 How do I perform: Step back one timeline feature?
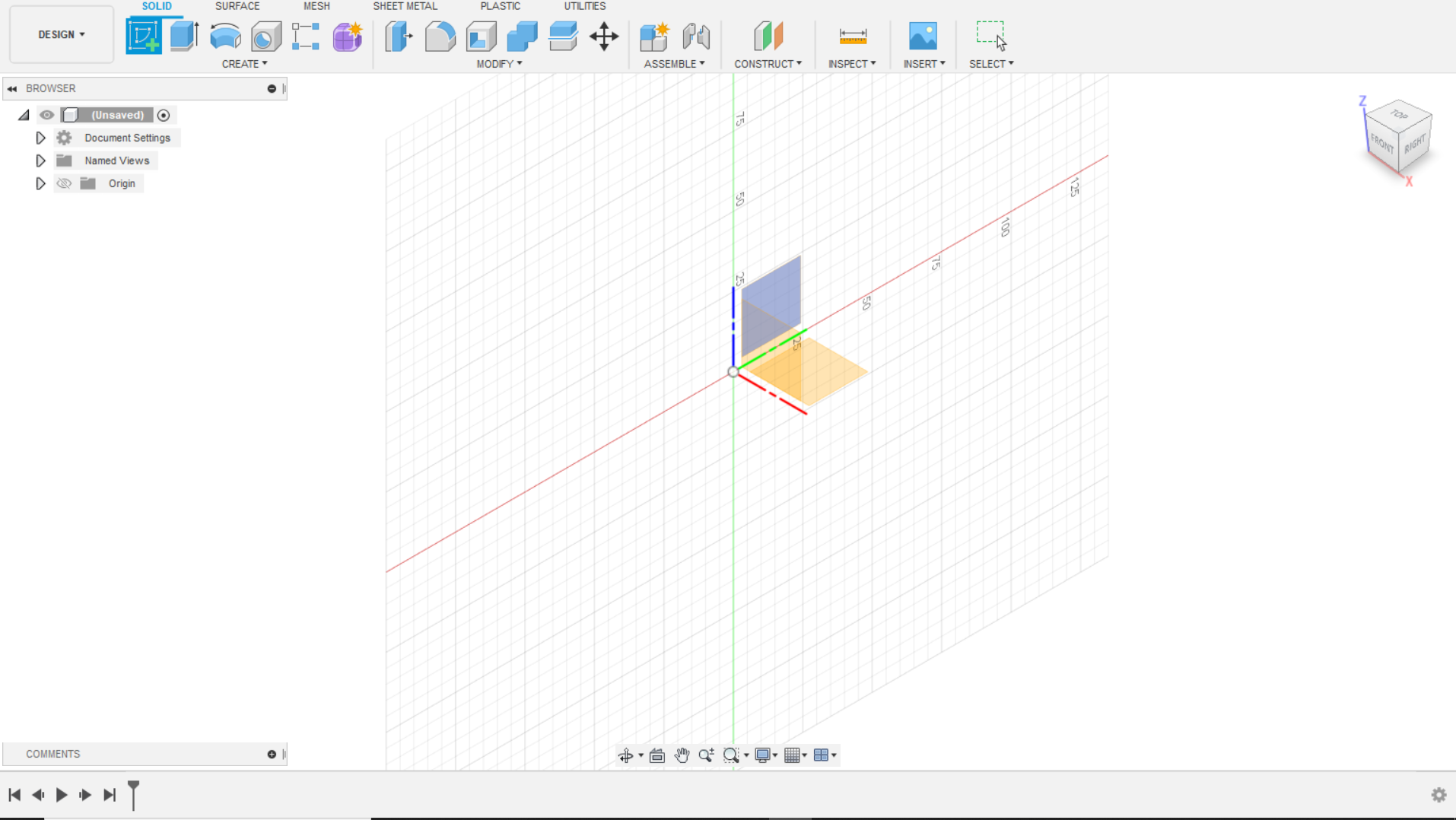click(x=38, y=795)
